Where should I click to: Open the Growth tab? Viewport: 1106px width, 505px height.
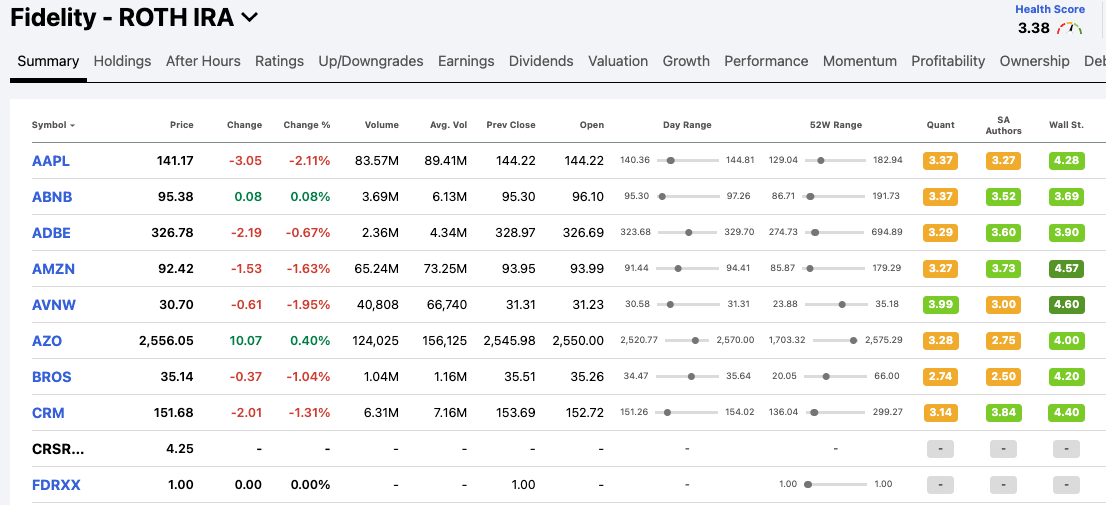pyautogui.click(x=686, y=61)
